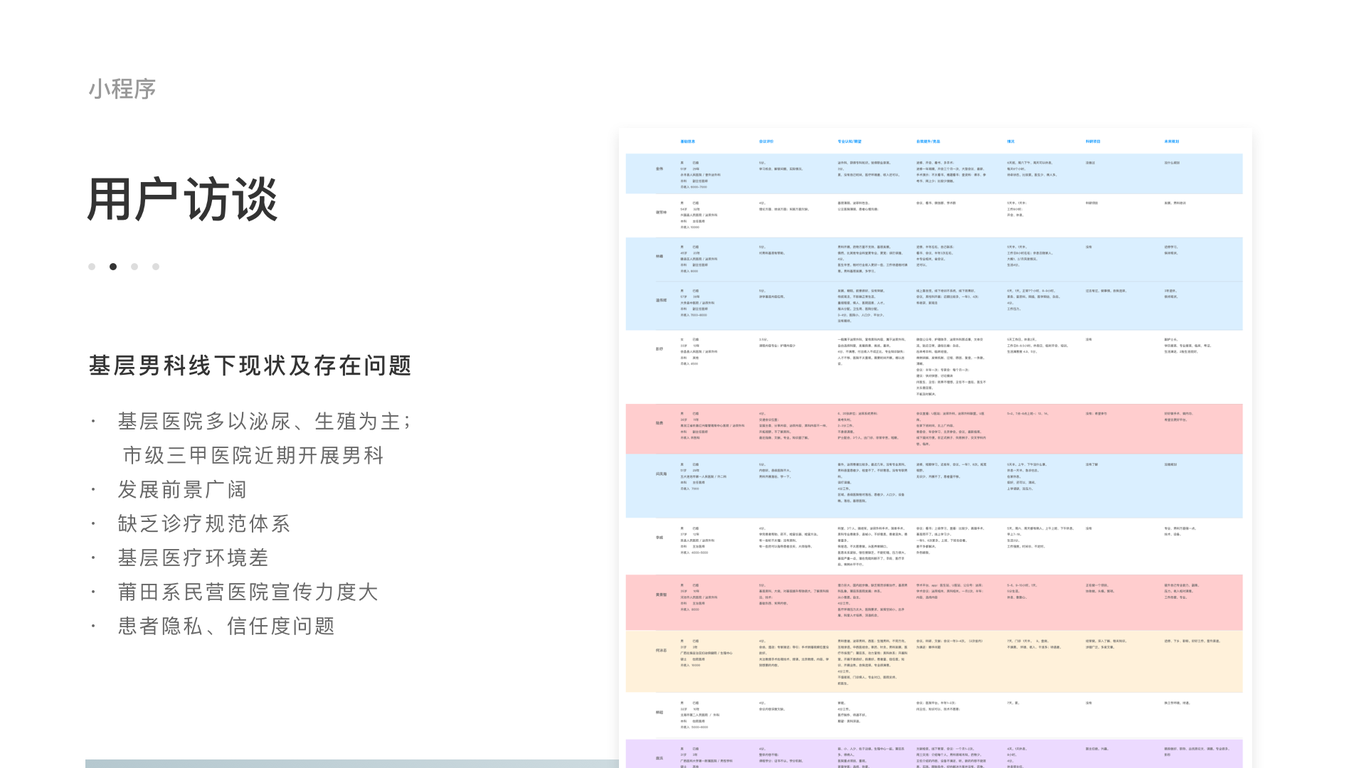This screenshot has height=768, width=1366.
Task: Select the line 基层医院多以泌尿、生殖为主；
Action: coord(265,422)
